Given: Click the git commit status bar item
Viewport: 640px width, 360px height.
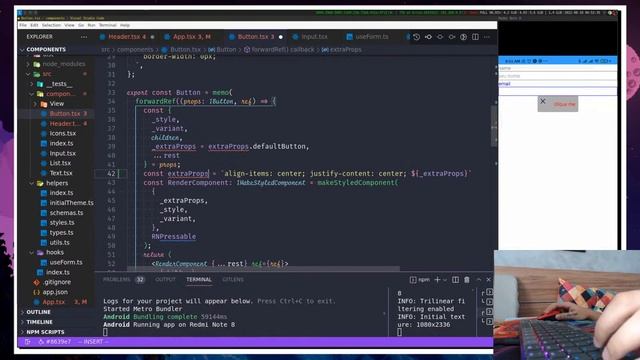Looking at the screenshot, I should tap(55, 342).
